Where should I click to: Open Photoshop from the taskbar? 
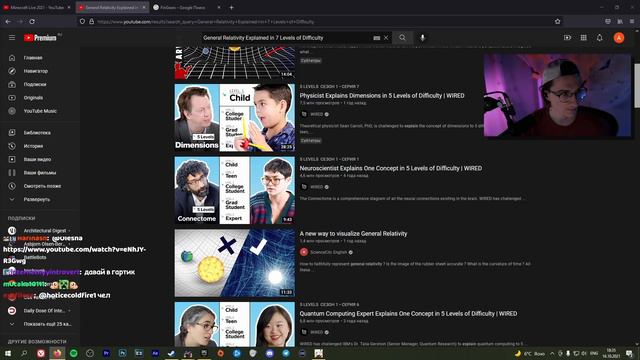tap(122, 353)
